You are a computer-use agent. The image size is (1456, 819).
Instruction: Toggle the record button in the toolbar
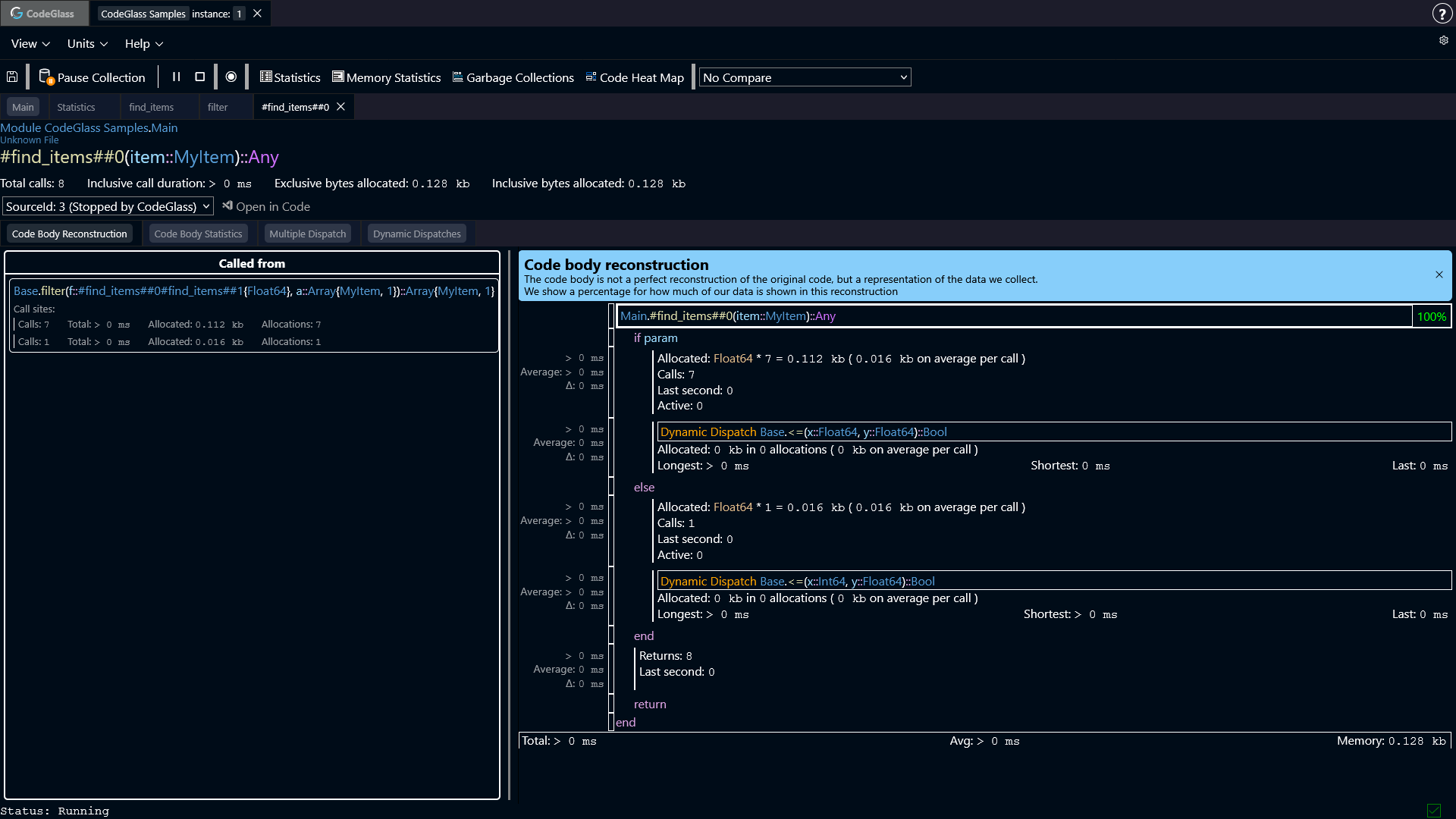pos(231,77)
